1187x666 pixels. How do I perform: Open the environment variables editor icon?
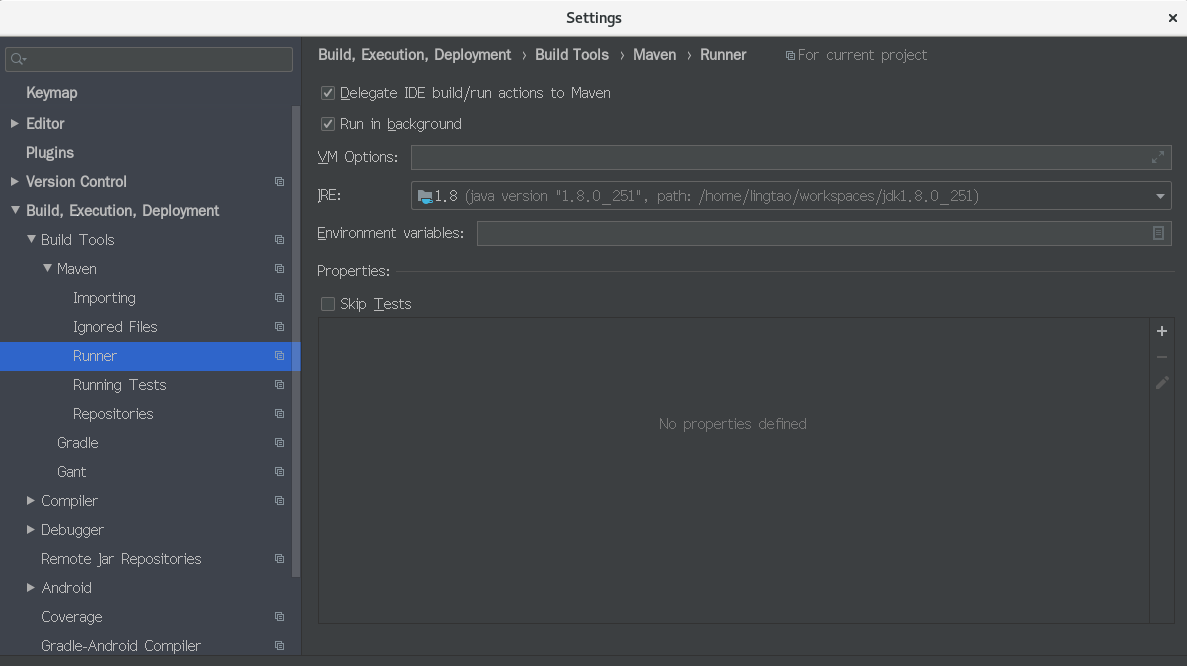pos(1157,233)
